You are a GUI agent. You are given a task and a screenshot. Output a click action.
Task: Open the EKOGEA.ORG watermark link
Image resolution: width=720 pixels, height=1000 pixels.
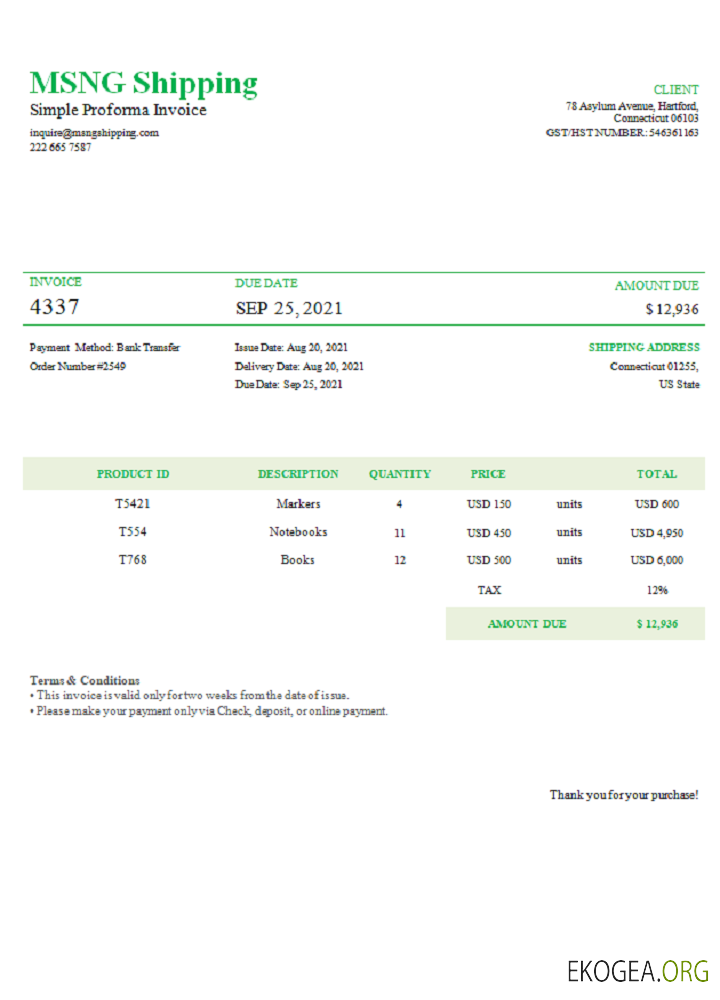(x=638, y=970)
